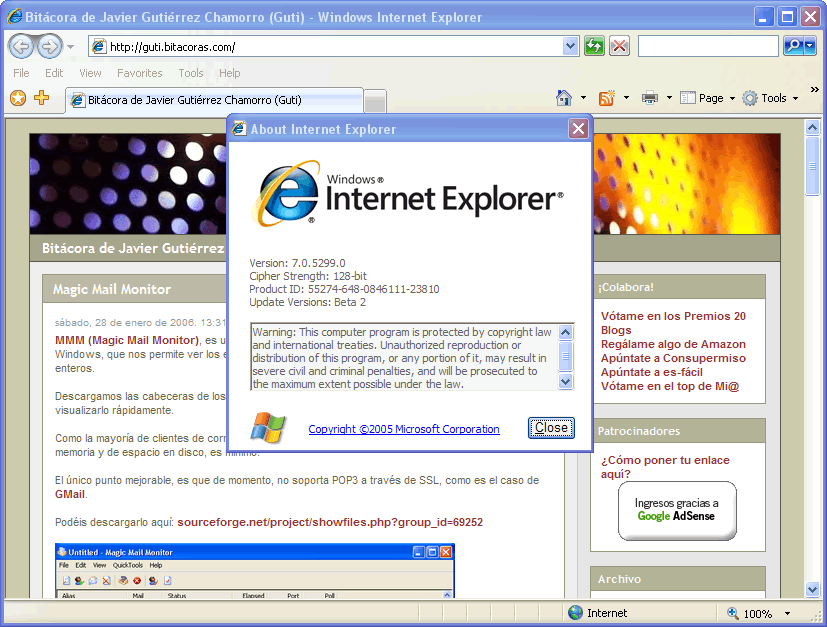This screenshot has width=827, height=627.
Task: Open the ¿Cómo poner tu enlace aquí? link
Action: tap(665, 467)
